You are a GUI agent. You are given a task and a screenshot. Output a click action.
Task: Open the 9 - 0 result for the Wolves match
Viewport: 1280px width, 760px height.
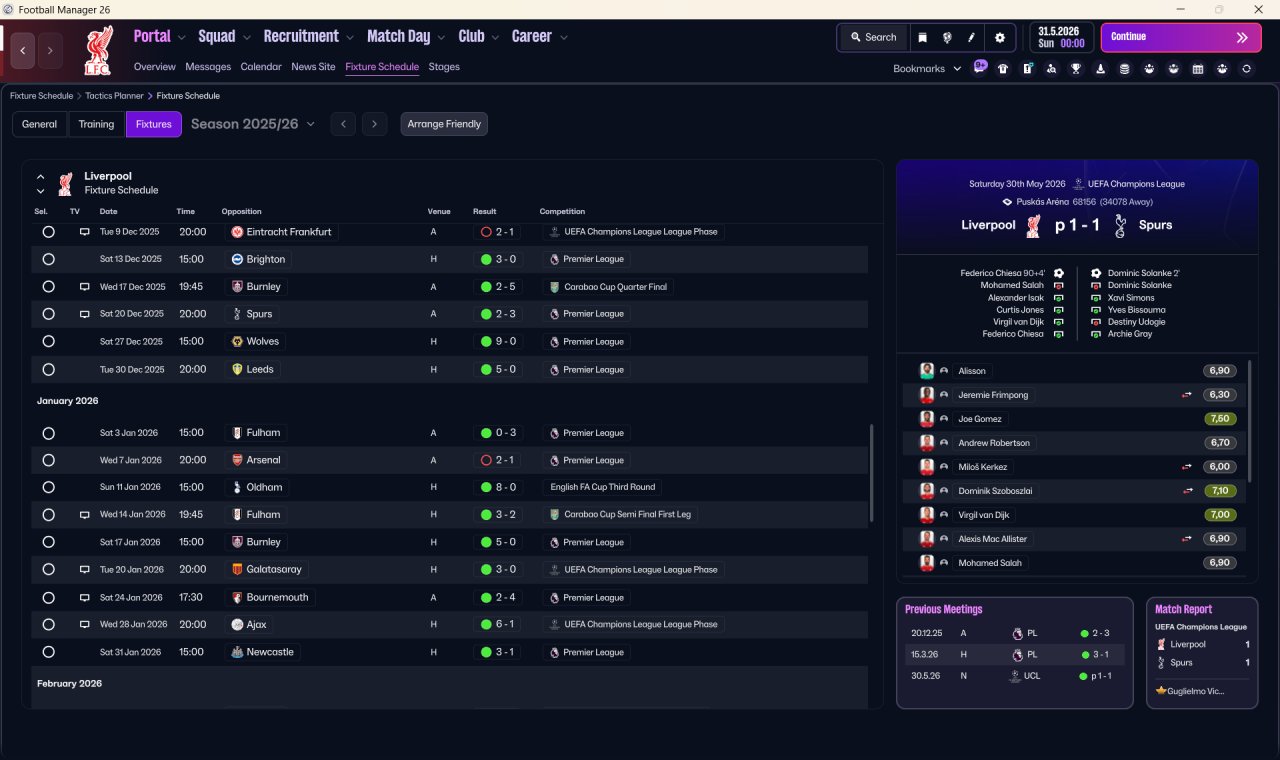(499, 342)
